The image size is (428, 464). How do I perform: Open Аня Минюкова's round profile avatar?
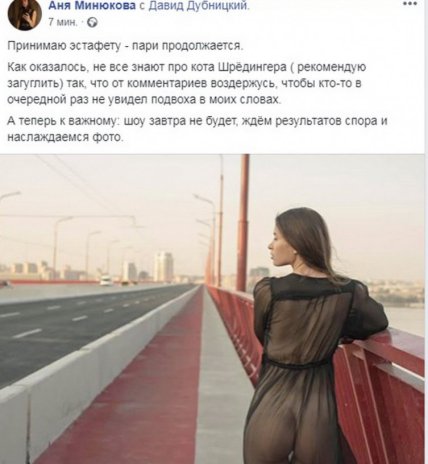25,14
